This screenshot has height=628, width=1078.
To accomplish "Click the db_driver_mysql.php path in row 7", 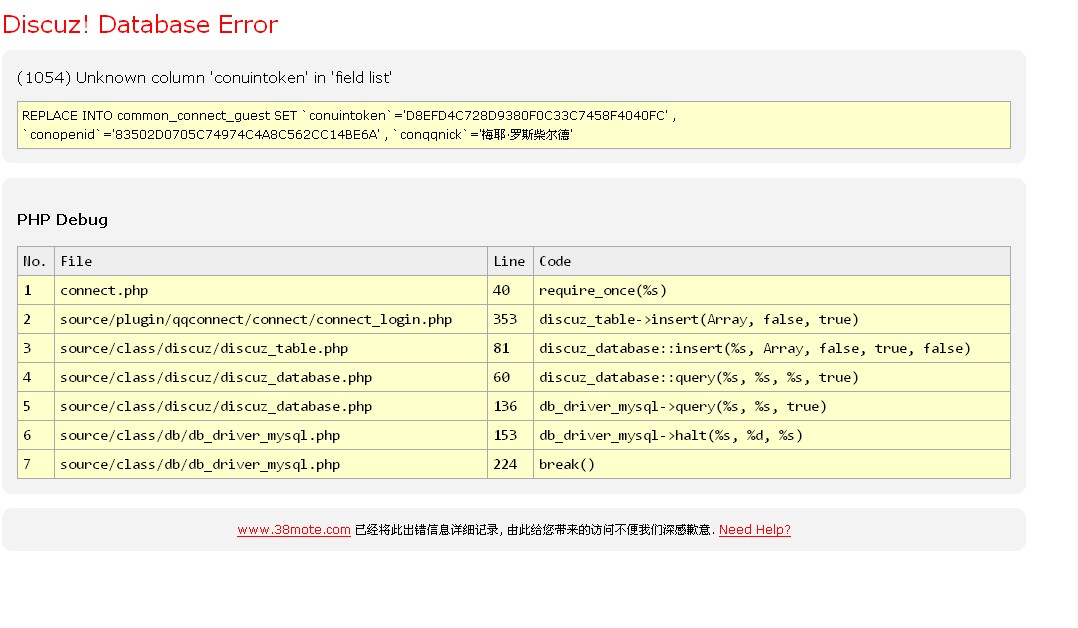I will click(200, 465).
